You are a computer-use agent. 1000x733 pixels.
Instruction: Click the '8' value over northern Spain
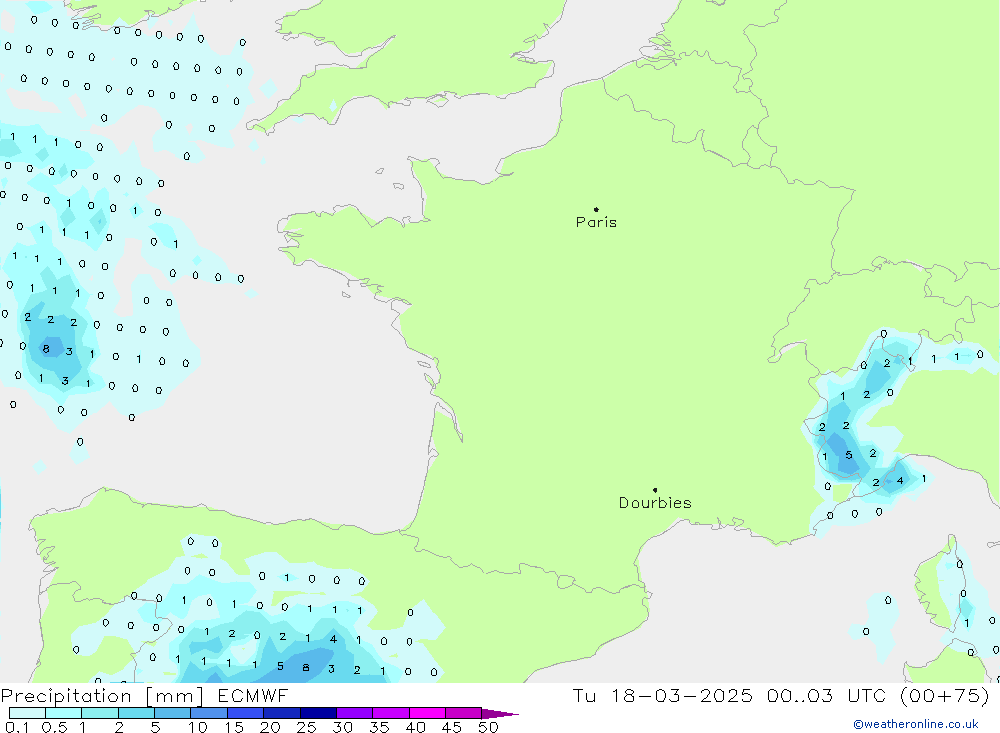305,668
